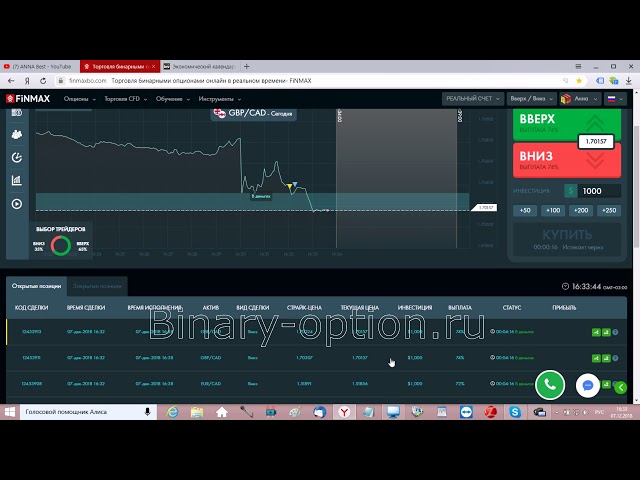The width and height of the screenshot is (640, 480).
Task: Add +100 to the investment amount
Action: [552, 210]
